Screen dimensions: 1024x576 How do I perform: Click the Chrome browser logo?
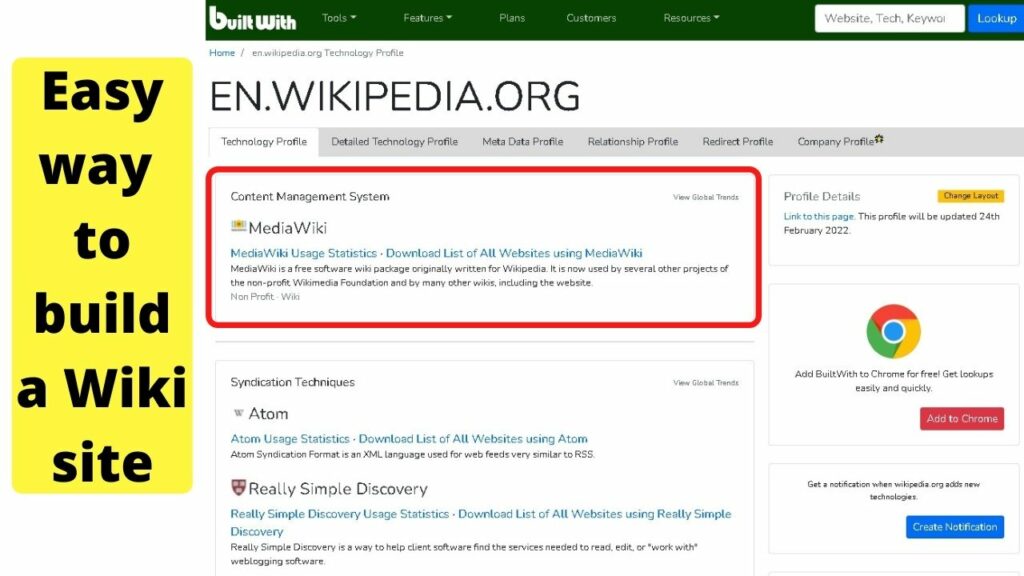coord(893,330)
